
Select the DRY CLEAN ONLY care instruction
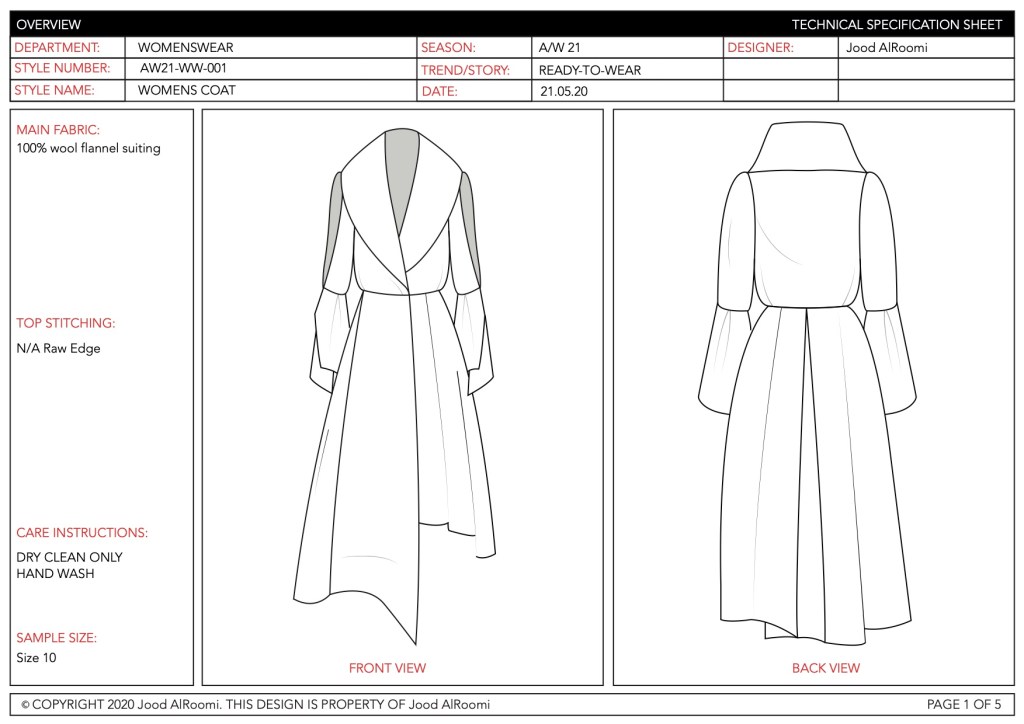point(69,557)
